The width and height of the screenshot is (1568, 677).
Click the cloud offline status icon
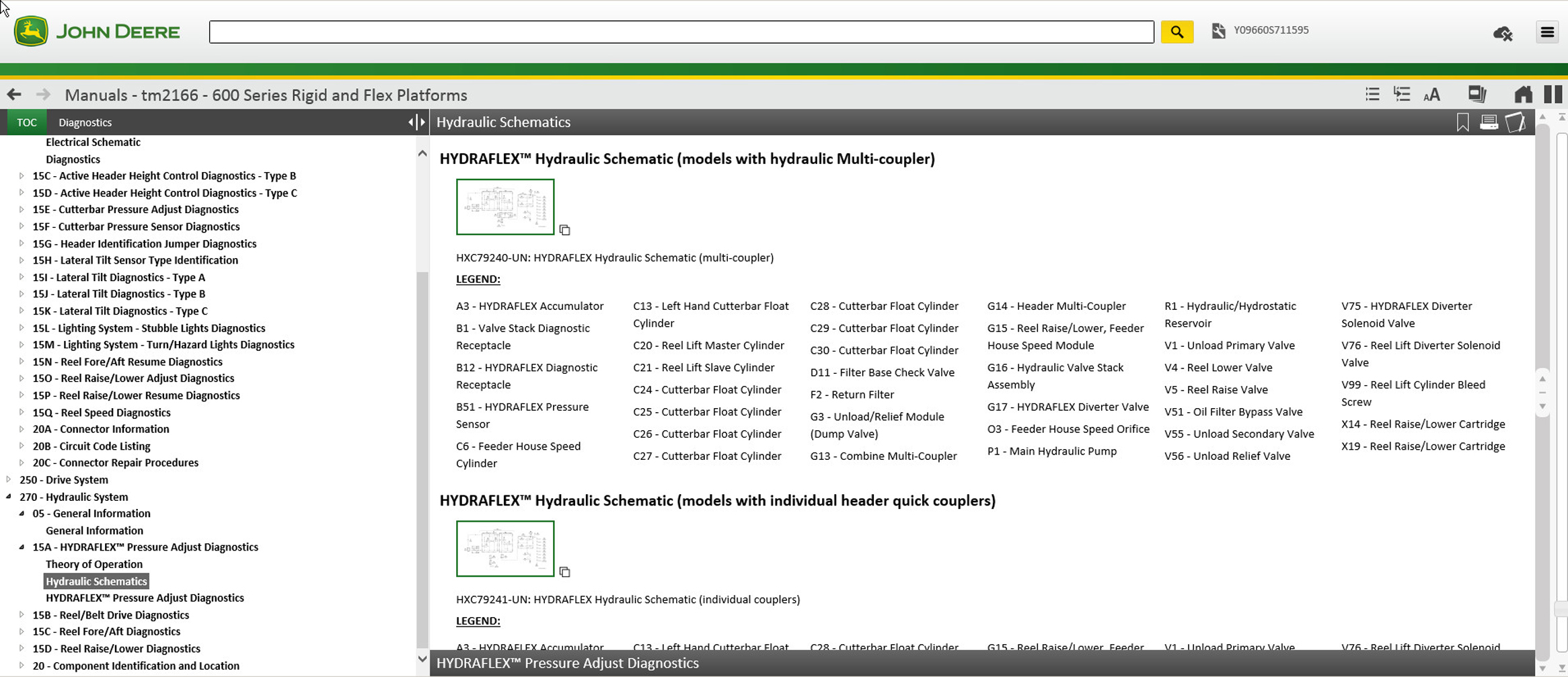[x=1503, y=33]
